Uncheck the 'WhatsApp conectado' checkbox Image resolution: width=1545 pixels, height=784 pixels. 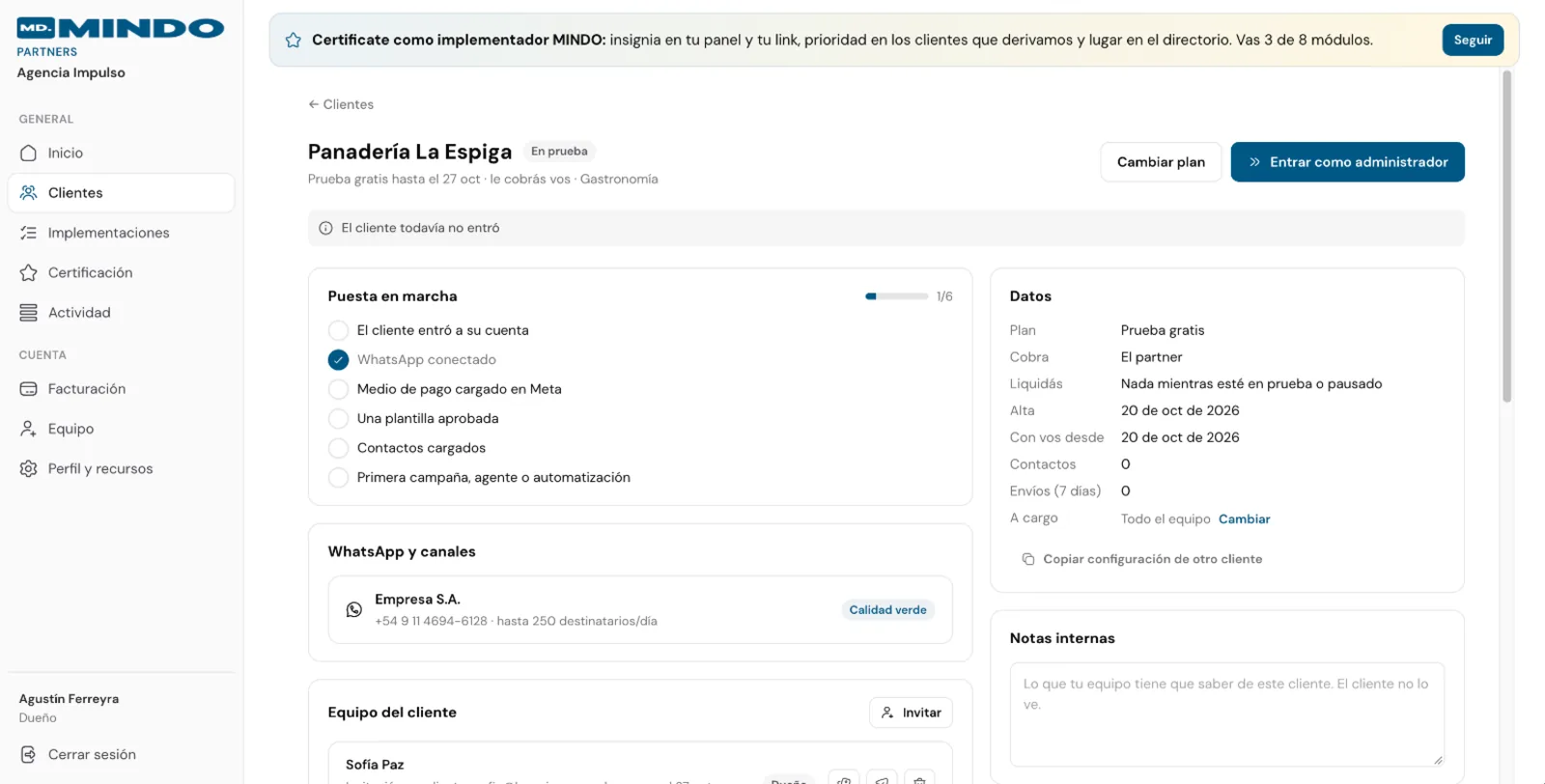pyautogui.click(x=338, y=360)
